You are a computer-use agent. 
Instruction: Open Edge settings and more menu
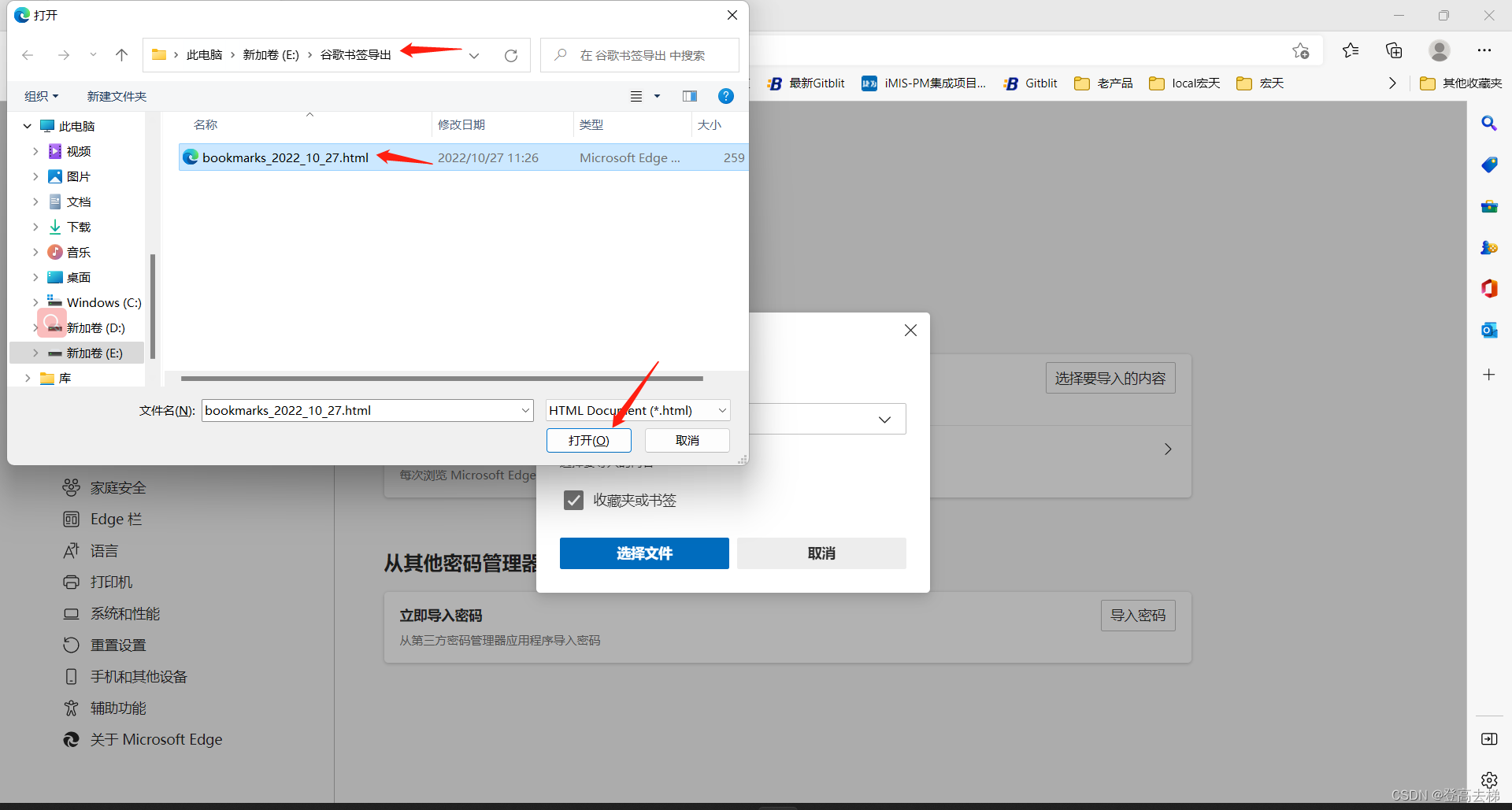tap(1484, 50)
